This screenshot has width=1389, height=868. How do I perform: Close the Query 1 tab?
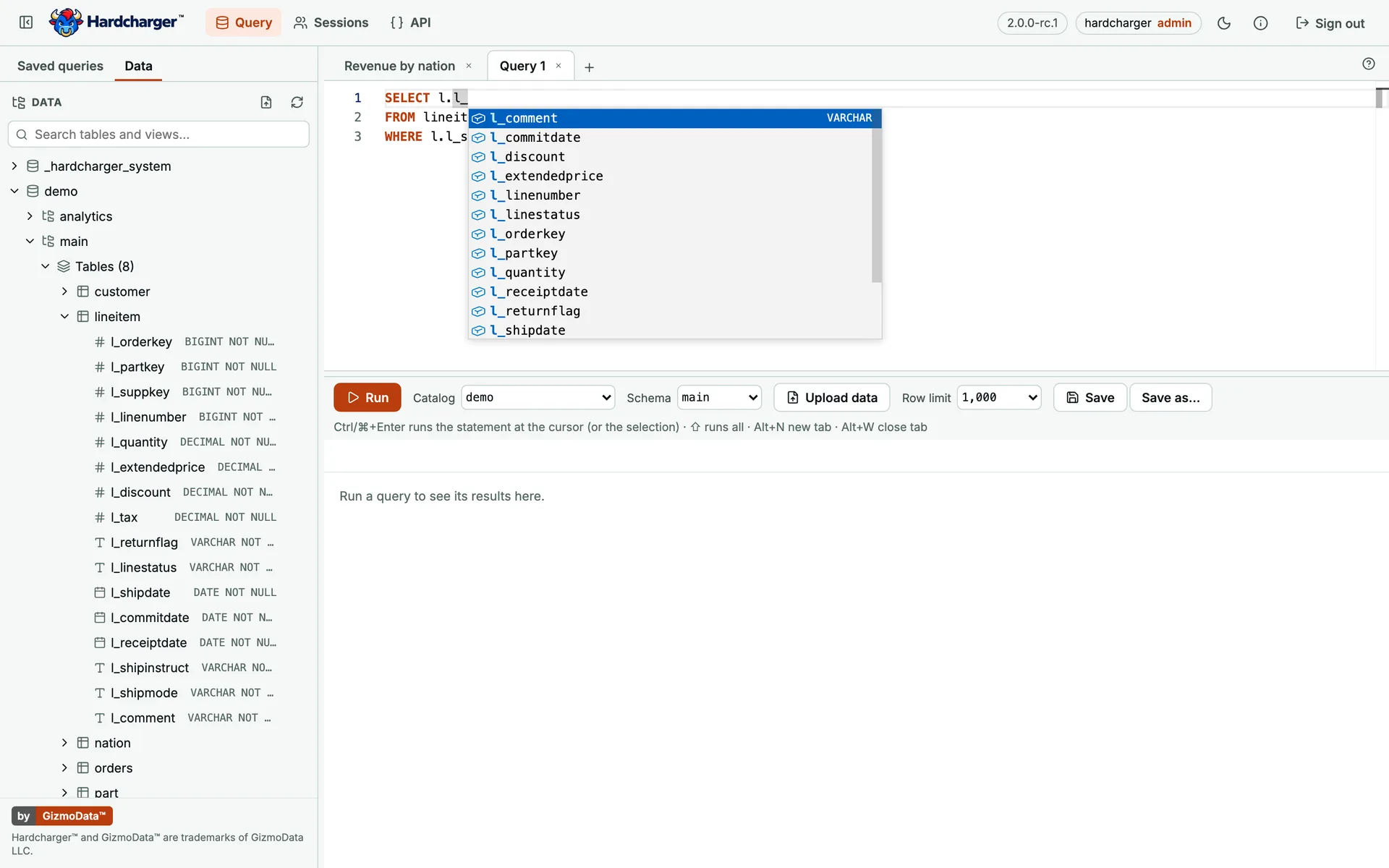coord(558,66)
